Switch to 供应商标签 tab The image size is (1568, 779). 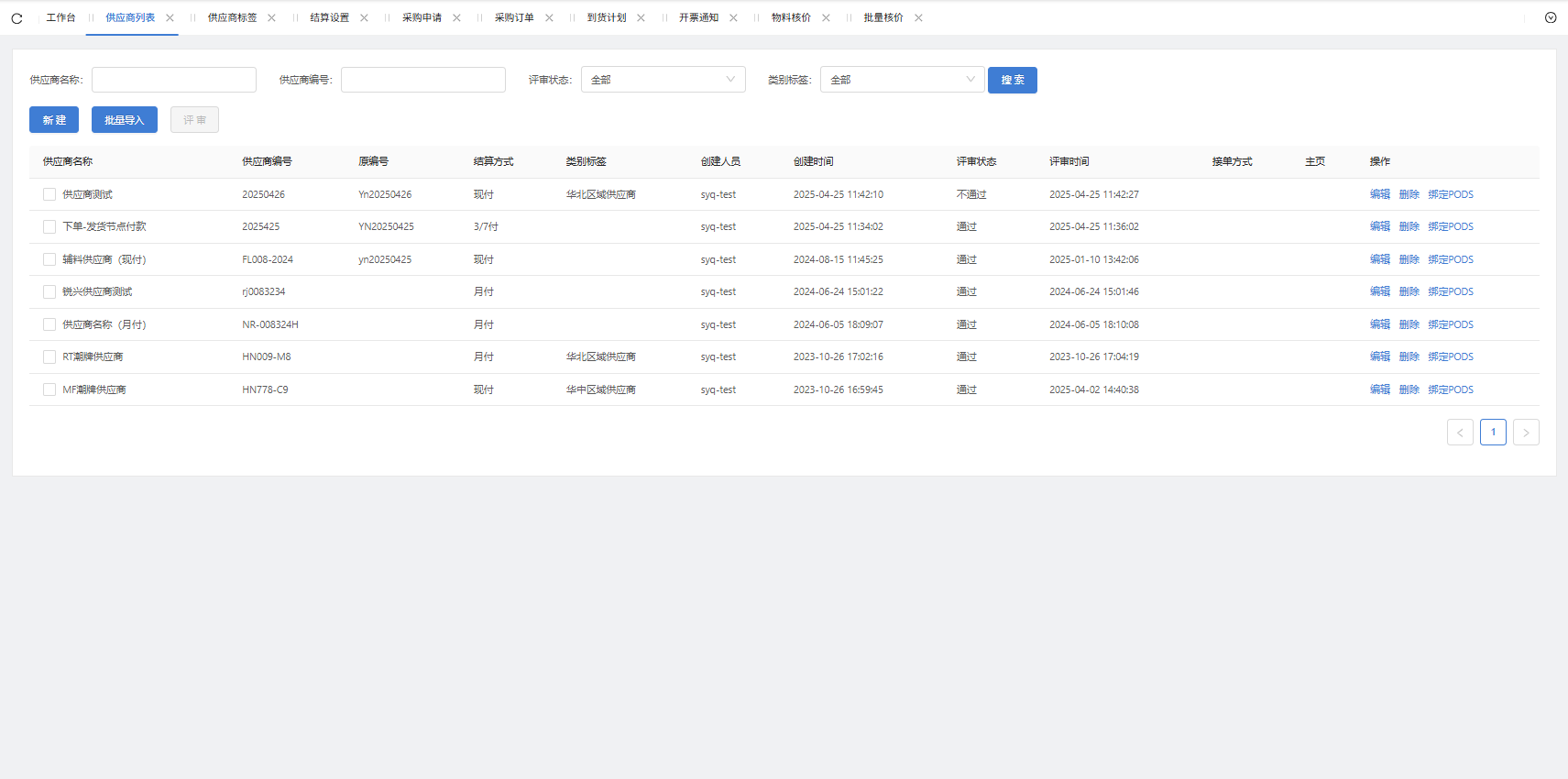pyautogui.click(x=232, y=17)
